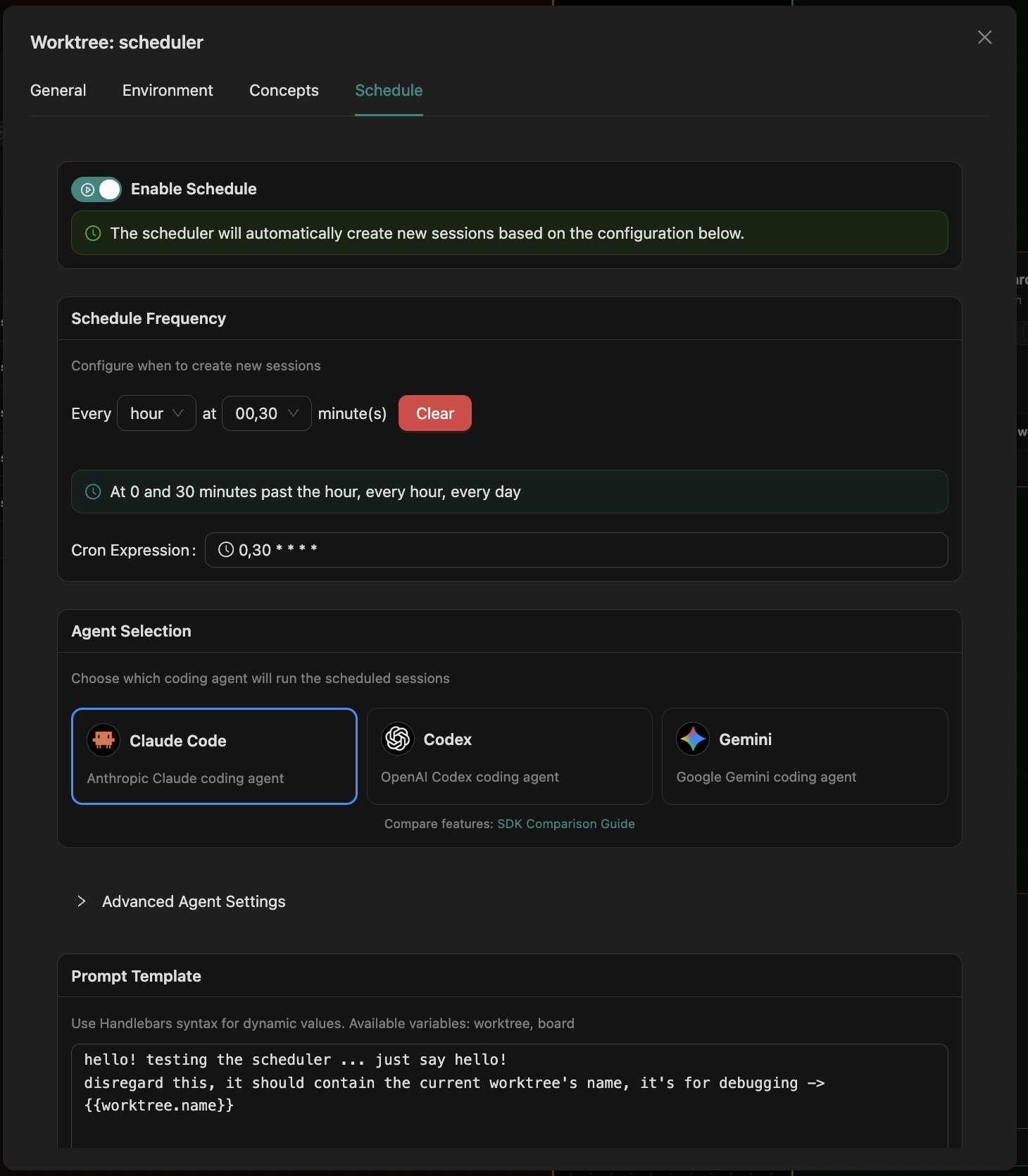The image size is (1028, 1176).
Task: Open the hour frequency dropdown
Action: (156, 413)
